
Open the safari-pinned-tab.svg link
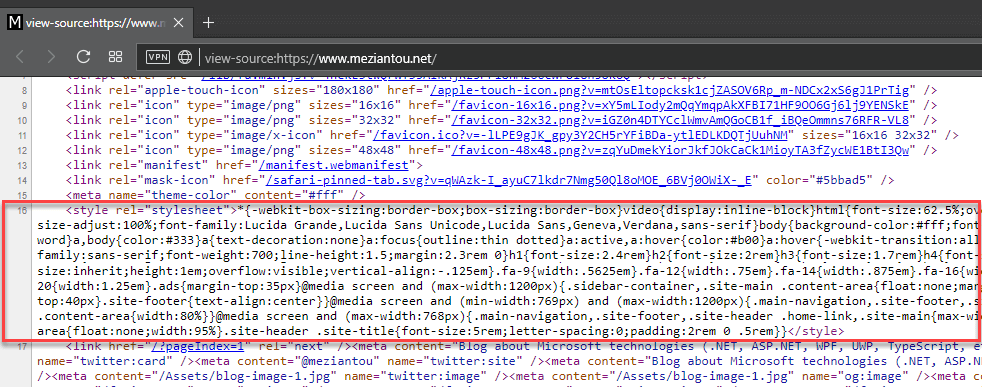[x=509, y=180]
